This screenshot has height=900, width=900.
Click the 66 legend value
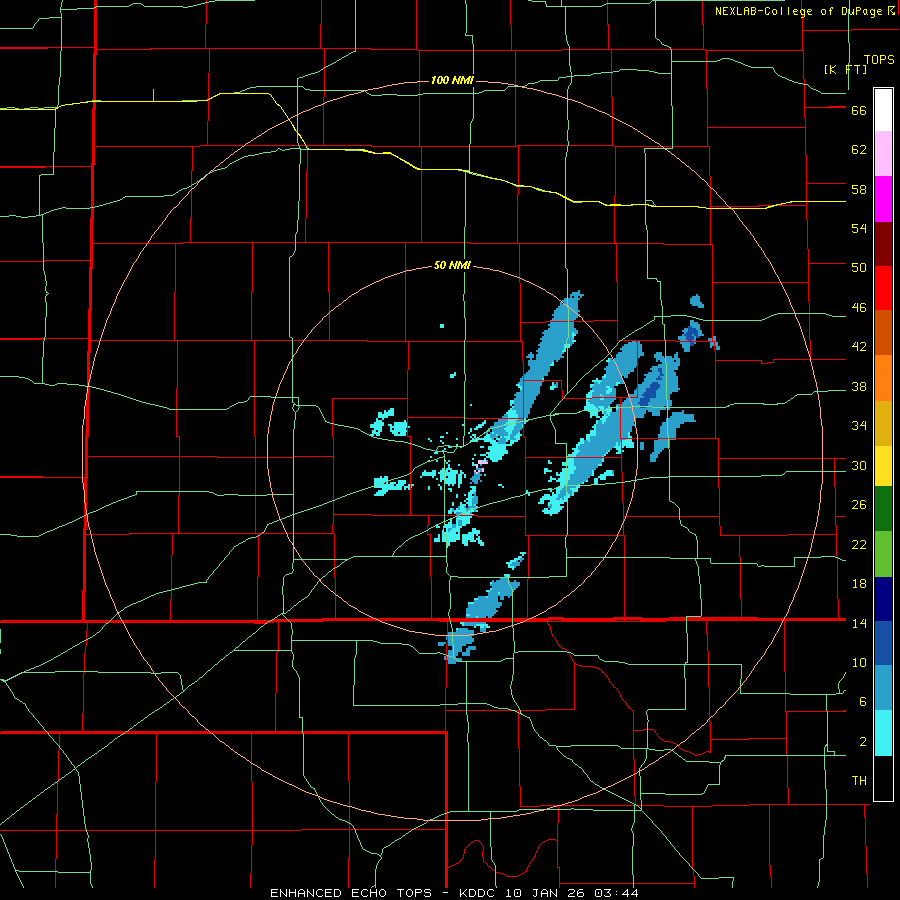coord(859,111)
